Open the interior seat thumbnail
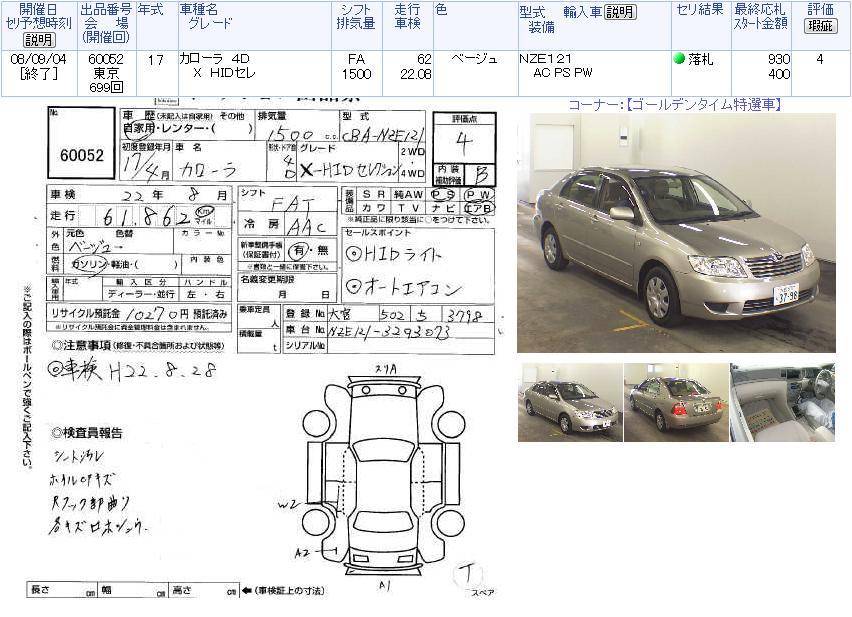The height and width of the screenshot is (617, 852). pos(782,402)
